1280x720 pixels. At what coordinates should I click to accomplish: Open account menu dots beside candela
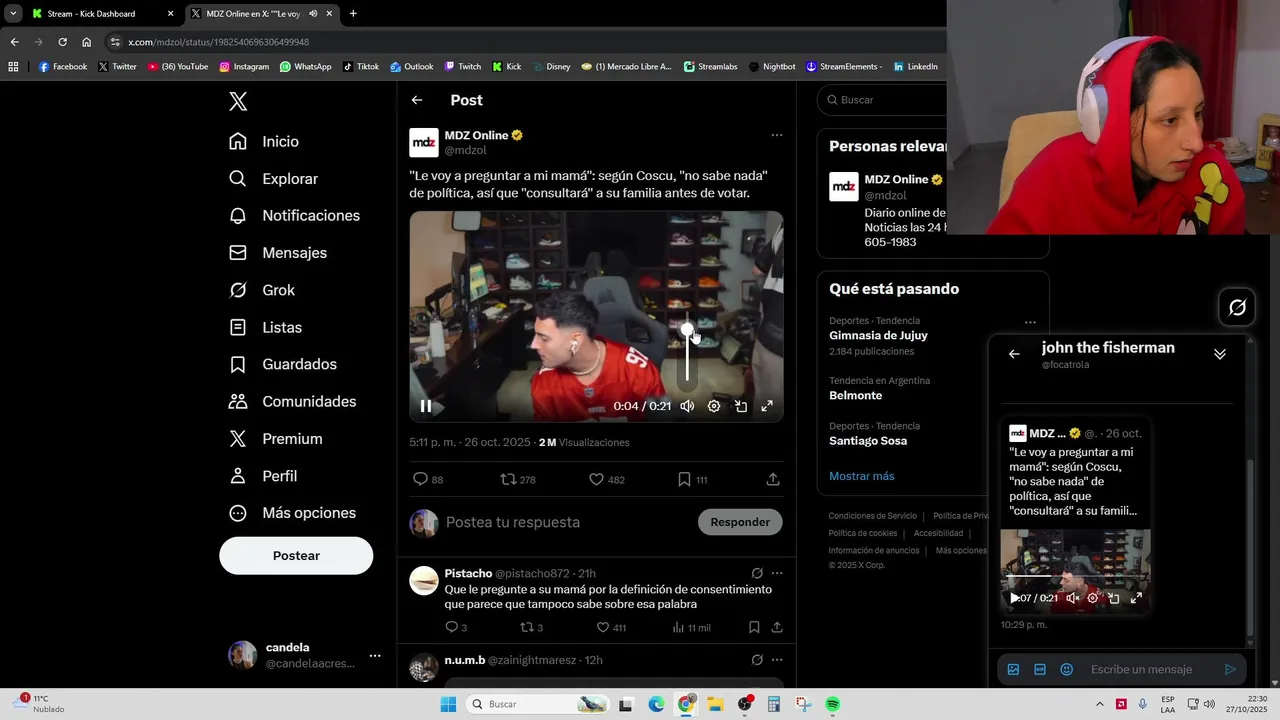pyautogui.click(x=375, y=656)
